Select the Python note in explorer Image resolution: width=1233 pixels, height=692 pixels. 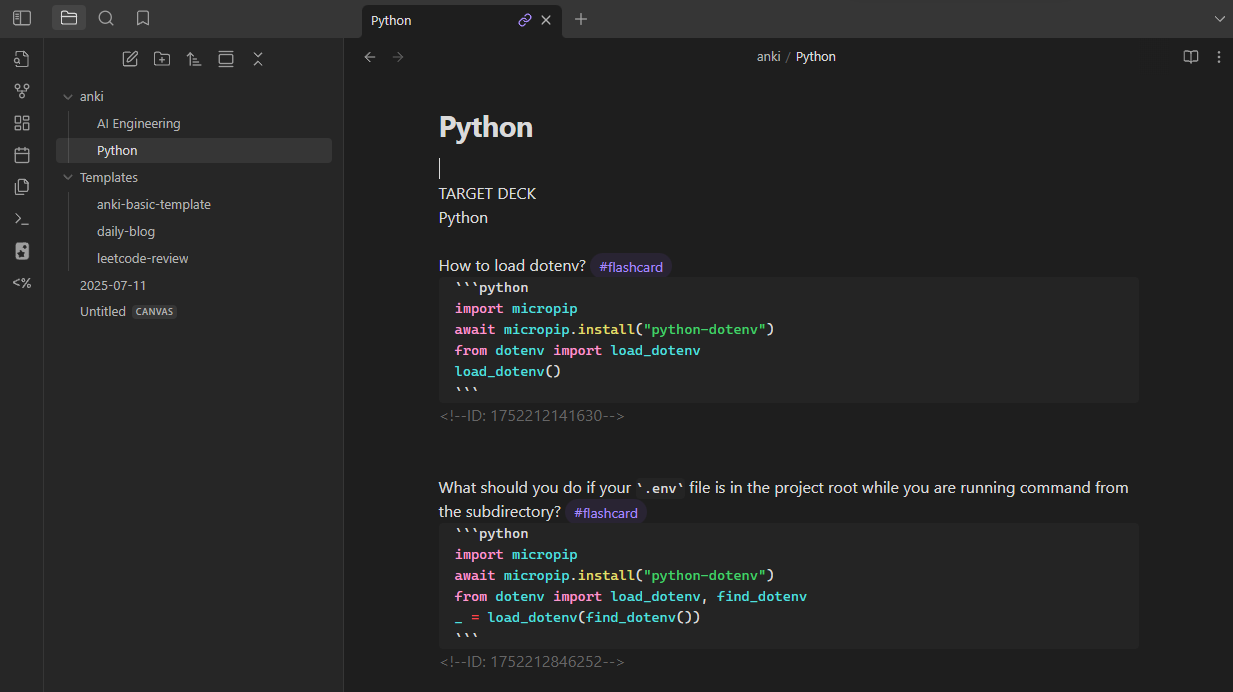coord(194,151)
